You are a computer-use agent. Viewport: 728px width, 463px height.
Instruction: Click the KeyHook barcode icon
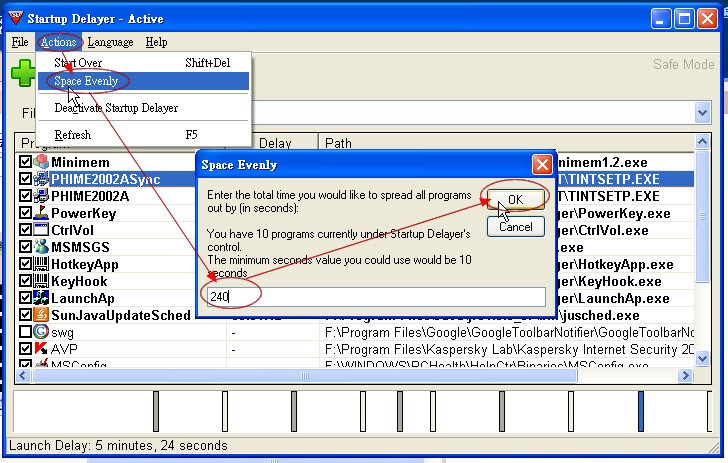[x=41, y=281]
